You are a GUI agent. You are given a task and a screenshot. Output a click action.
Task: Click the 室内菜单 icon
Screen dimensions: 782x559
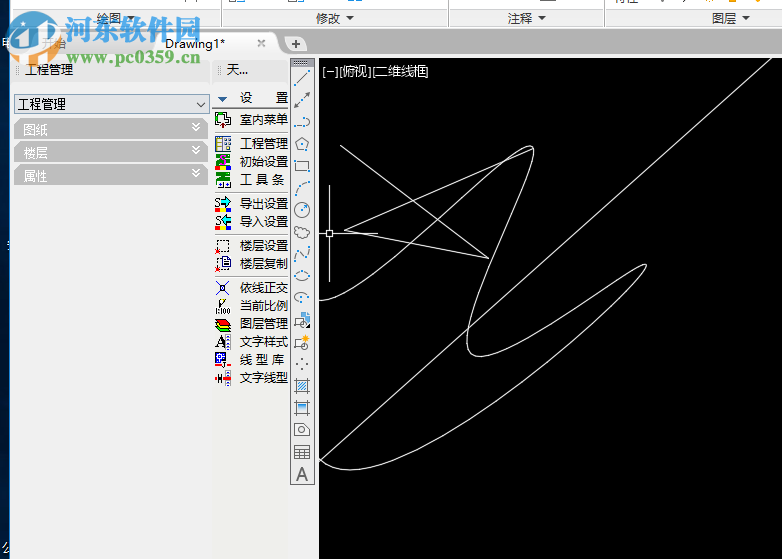(x=223, y=120)
